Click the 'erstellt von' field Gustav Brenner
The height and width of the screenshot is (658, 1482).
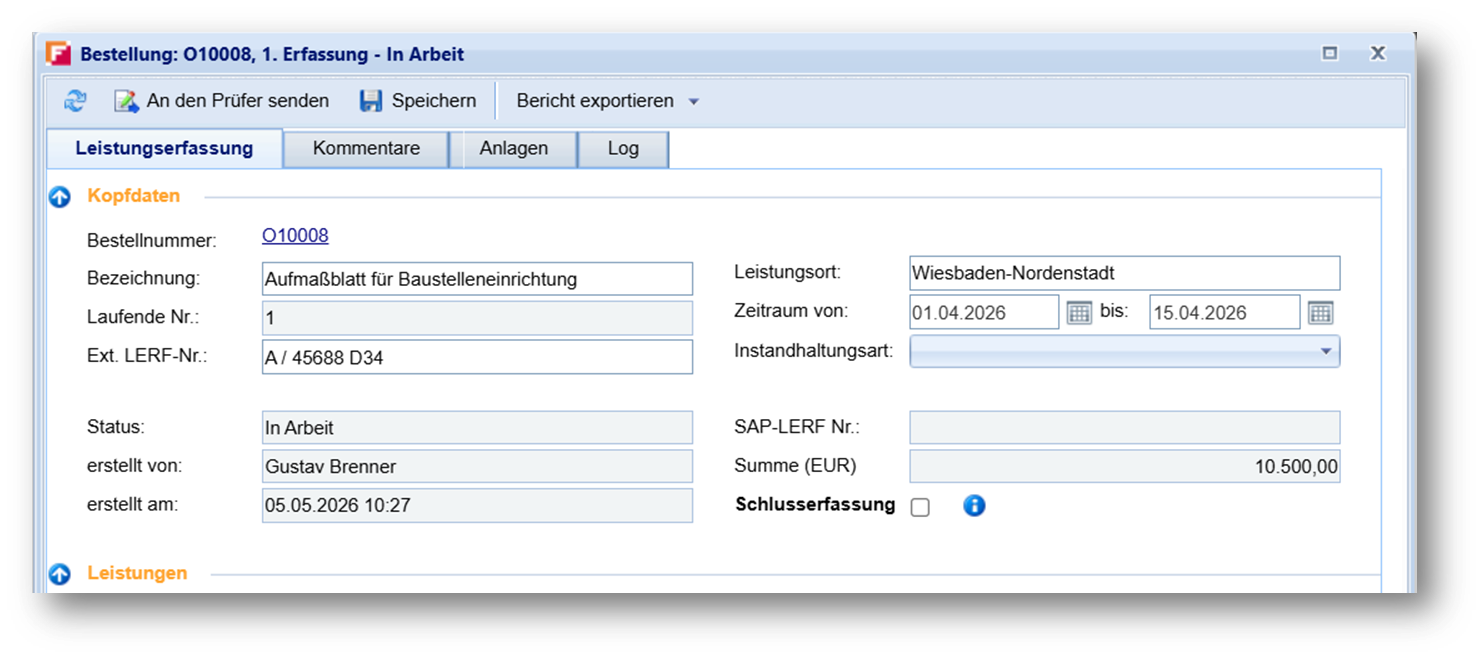pos(477,467)
